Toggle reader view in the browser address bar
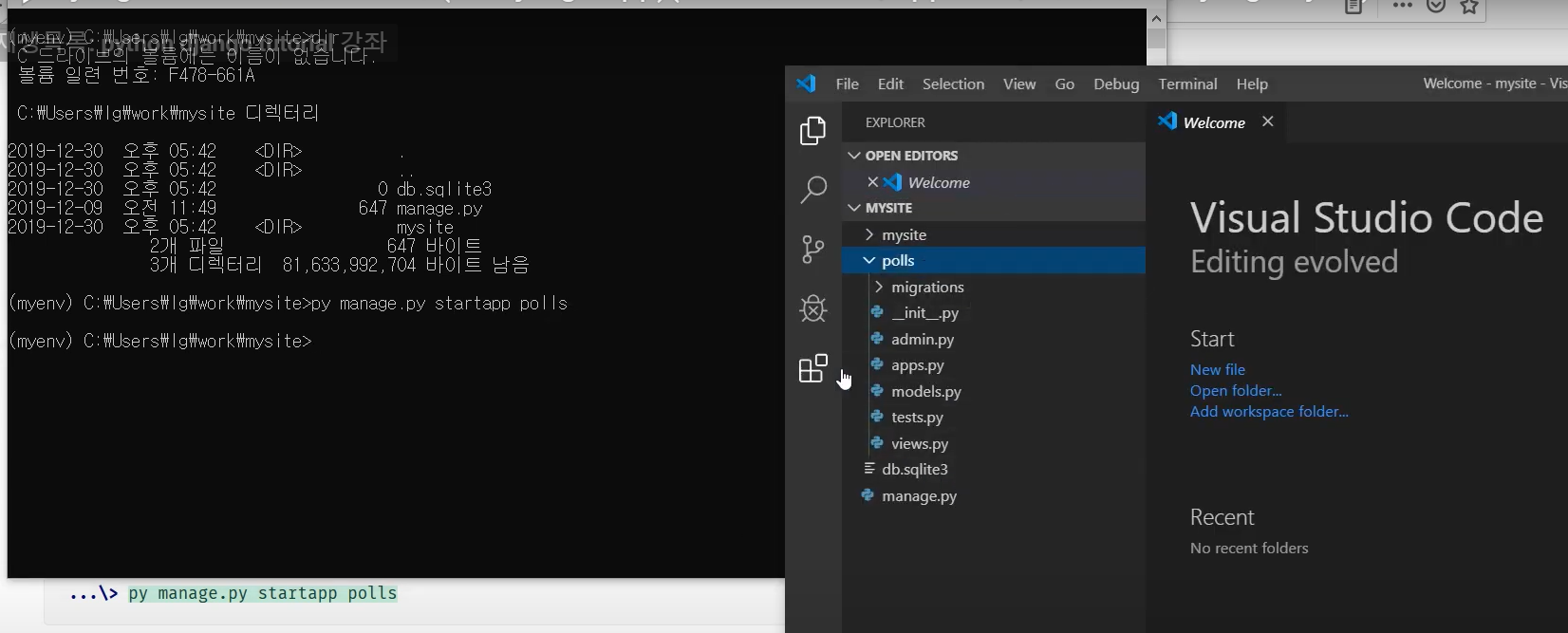Screen dimensions: 1568x633 point(1353,7)
